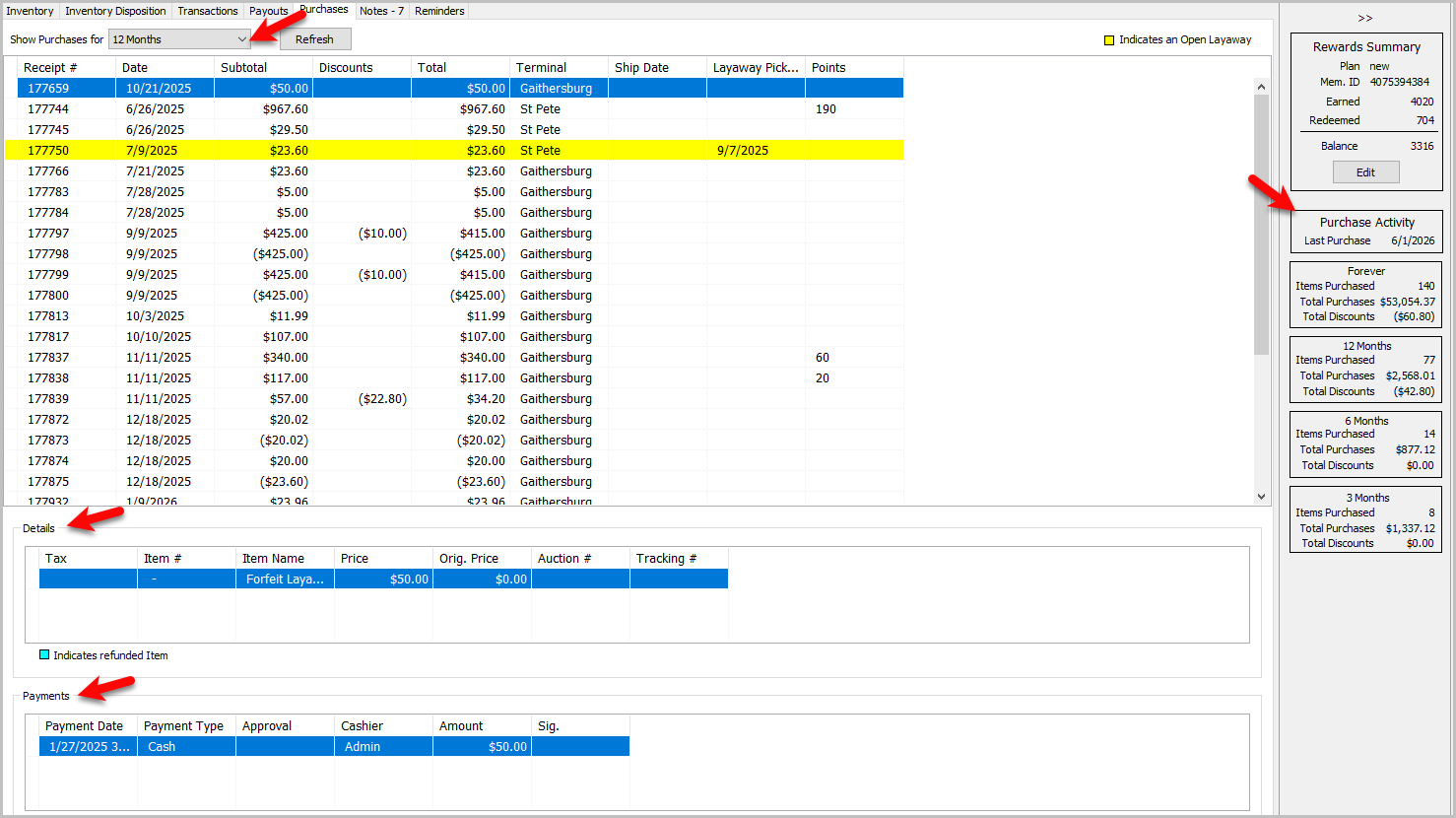
Task: Click the Refresh button
Action: click(x=314, y=39)
